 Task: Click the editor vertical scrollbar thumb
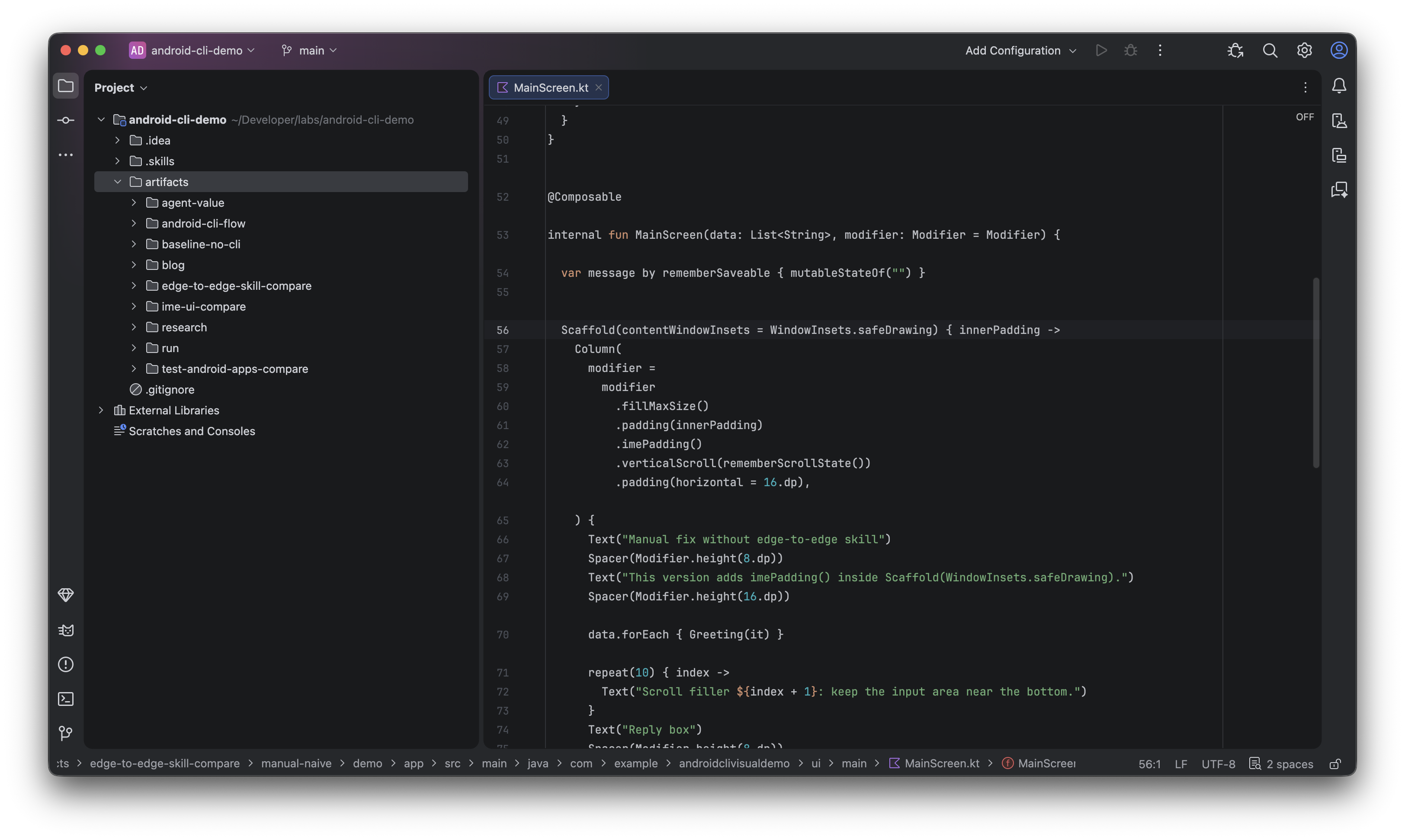(x=1315, y=372)
